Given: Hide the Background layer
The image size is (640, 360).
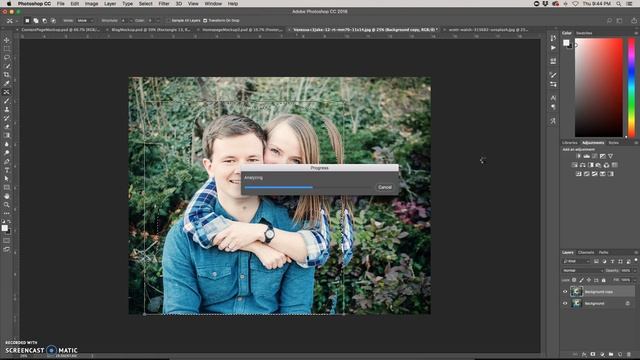Looking at the screenshot, I should point(565,303).
